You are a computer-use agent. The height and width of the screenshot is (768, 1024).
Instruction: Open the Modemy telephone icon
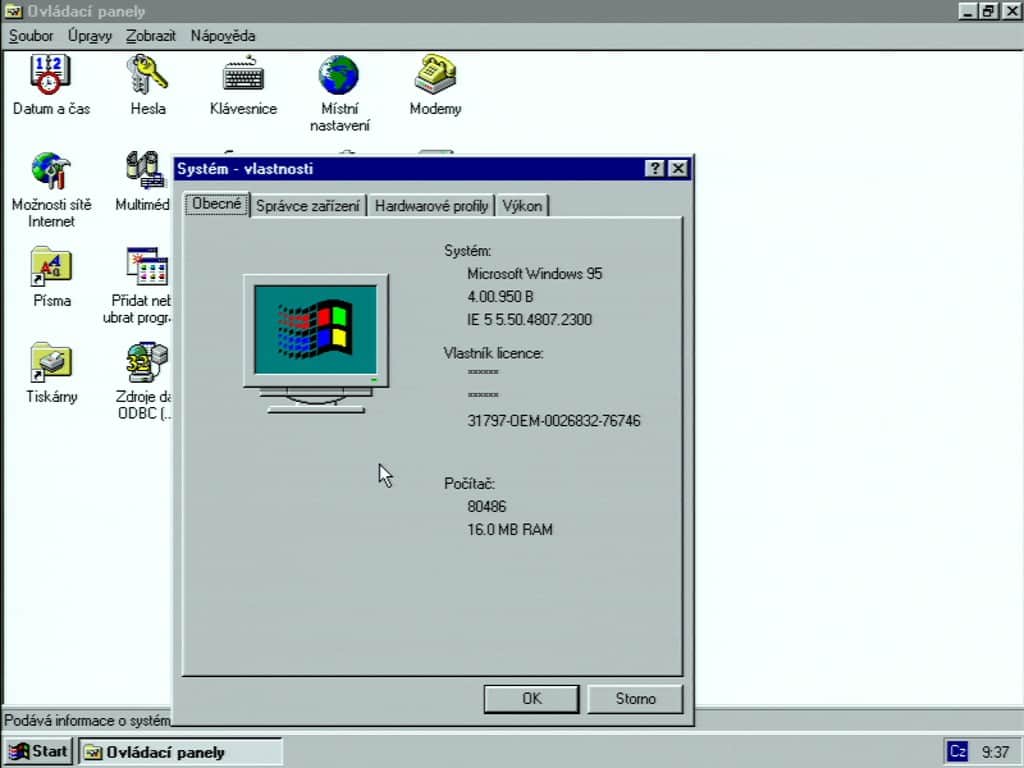(435, 74)
